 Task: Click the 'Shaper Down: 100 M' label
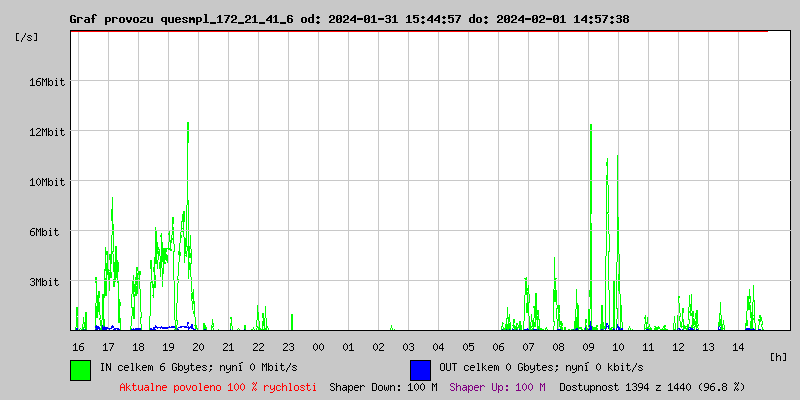point(383,387)
